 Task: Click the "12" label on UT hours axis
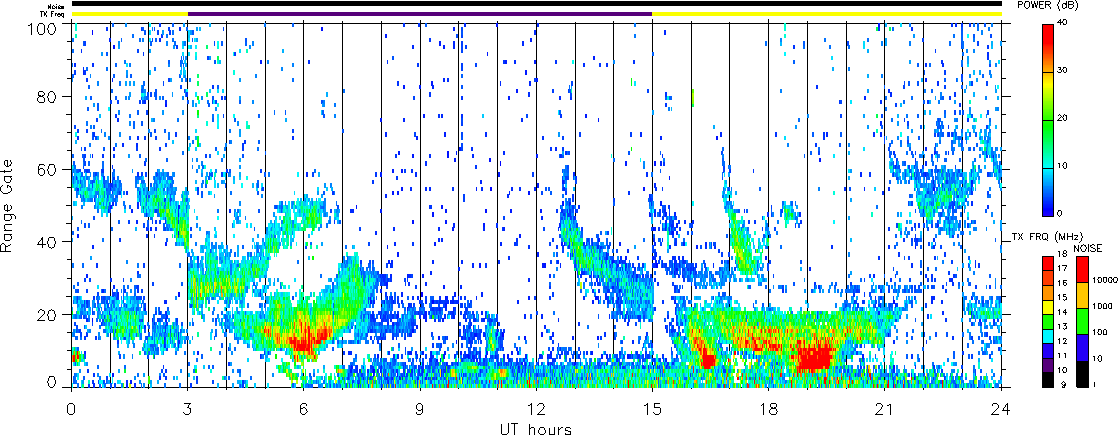pyautogui.click(x=536, y=409)
